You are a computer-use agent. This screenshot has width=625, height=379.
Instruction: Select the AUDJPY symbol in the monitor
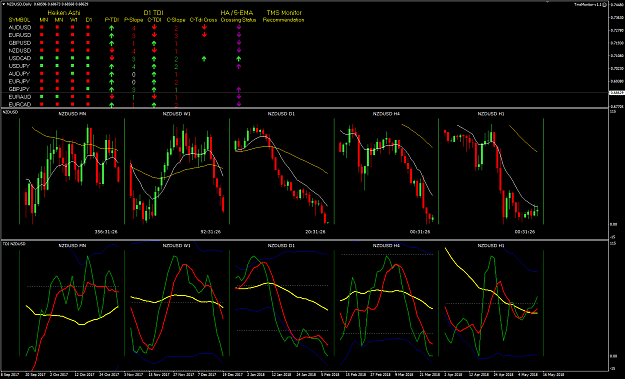tap(19, 74)
